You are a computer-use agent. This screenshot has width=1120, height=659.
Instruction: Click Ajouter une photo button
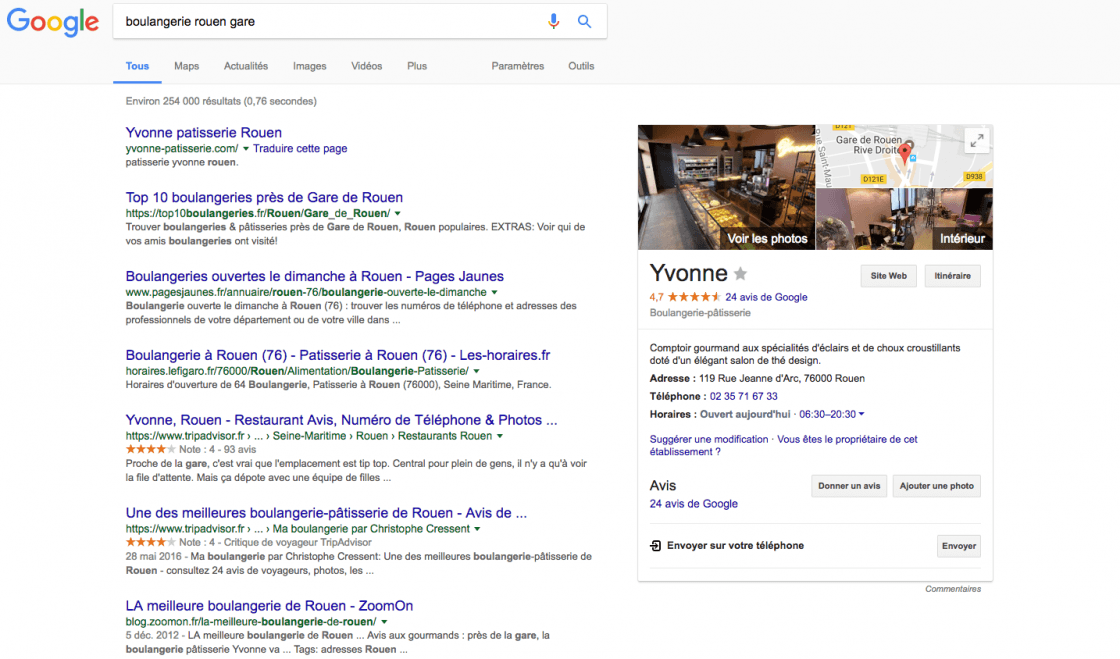(936, 486)
